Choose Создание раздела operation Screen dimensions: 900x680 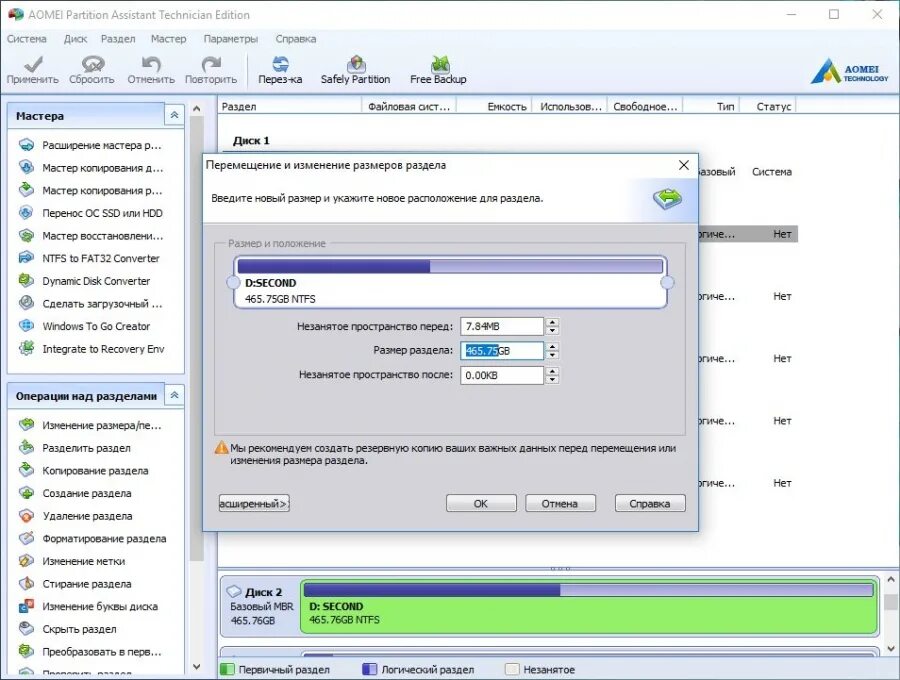(75, 493)
